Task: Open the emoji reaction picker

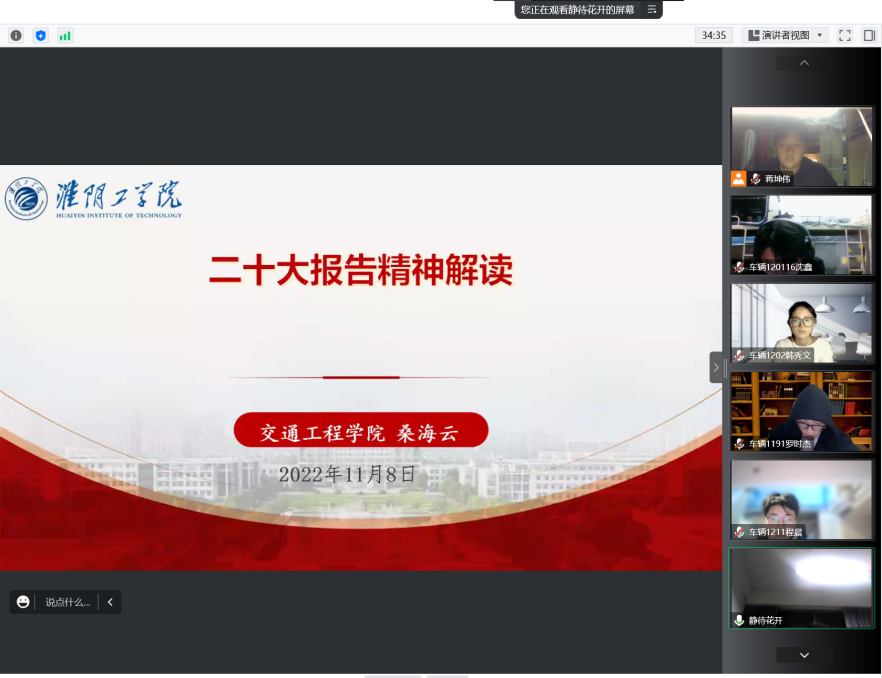Action: pyautogui.click(x=23, y=602)
